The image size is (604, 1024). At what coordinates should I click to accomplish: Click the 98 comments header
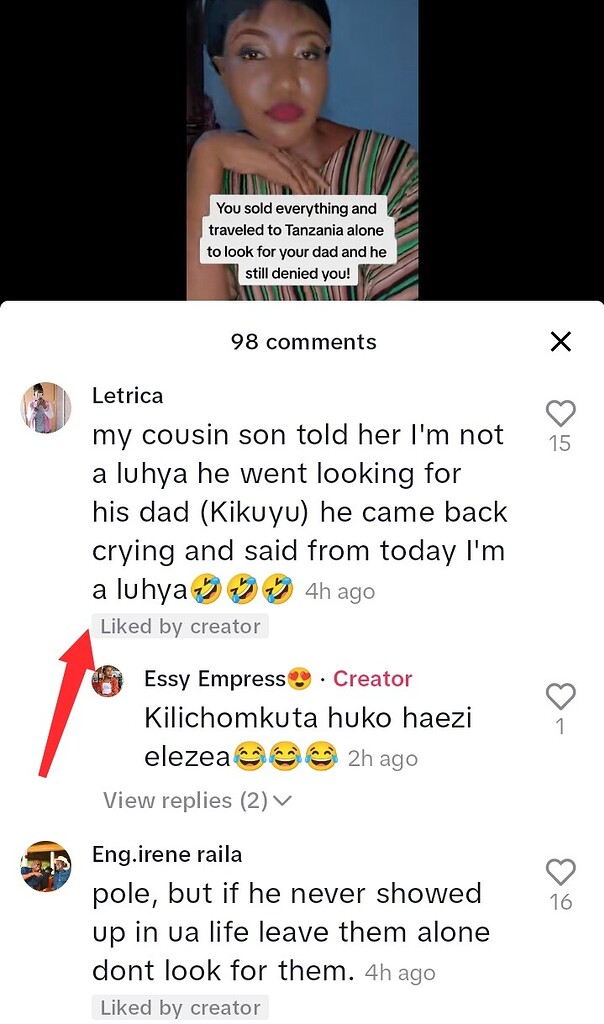point(304,342)
